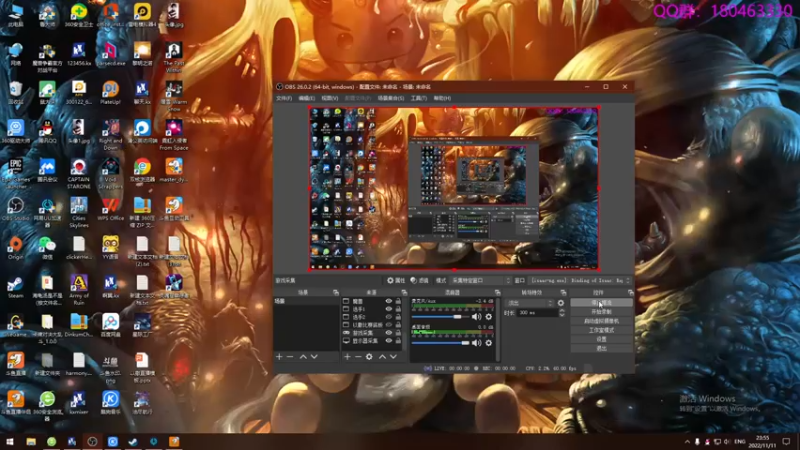Open Windows Start menu
Screen dimensions: 800x450
tap(10, 442)
